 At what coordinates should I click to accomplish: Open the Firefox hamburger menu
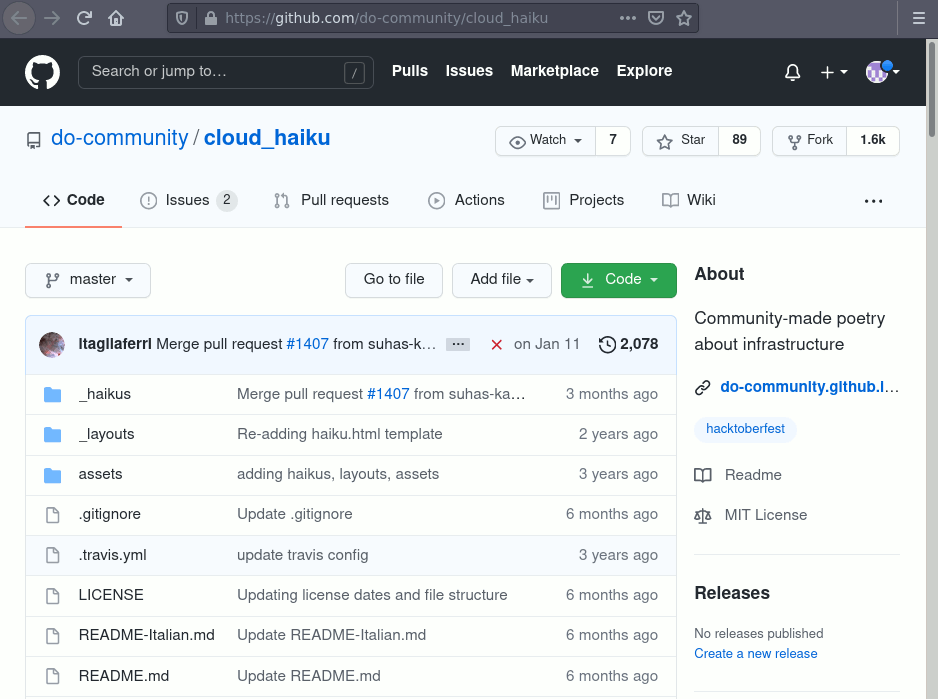tap(918, 18)
